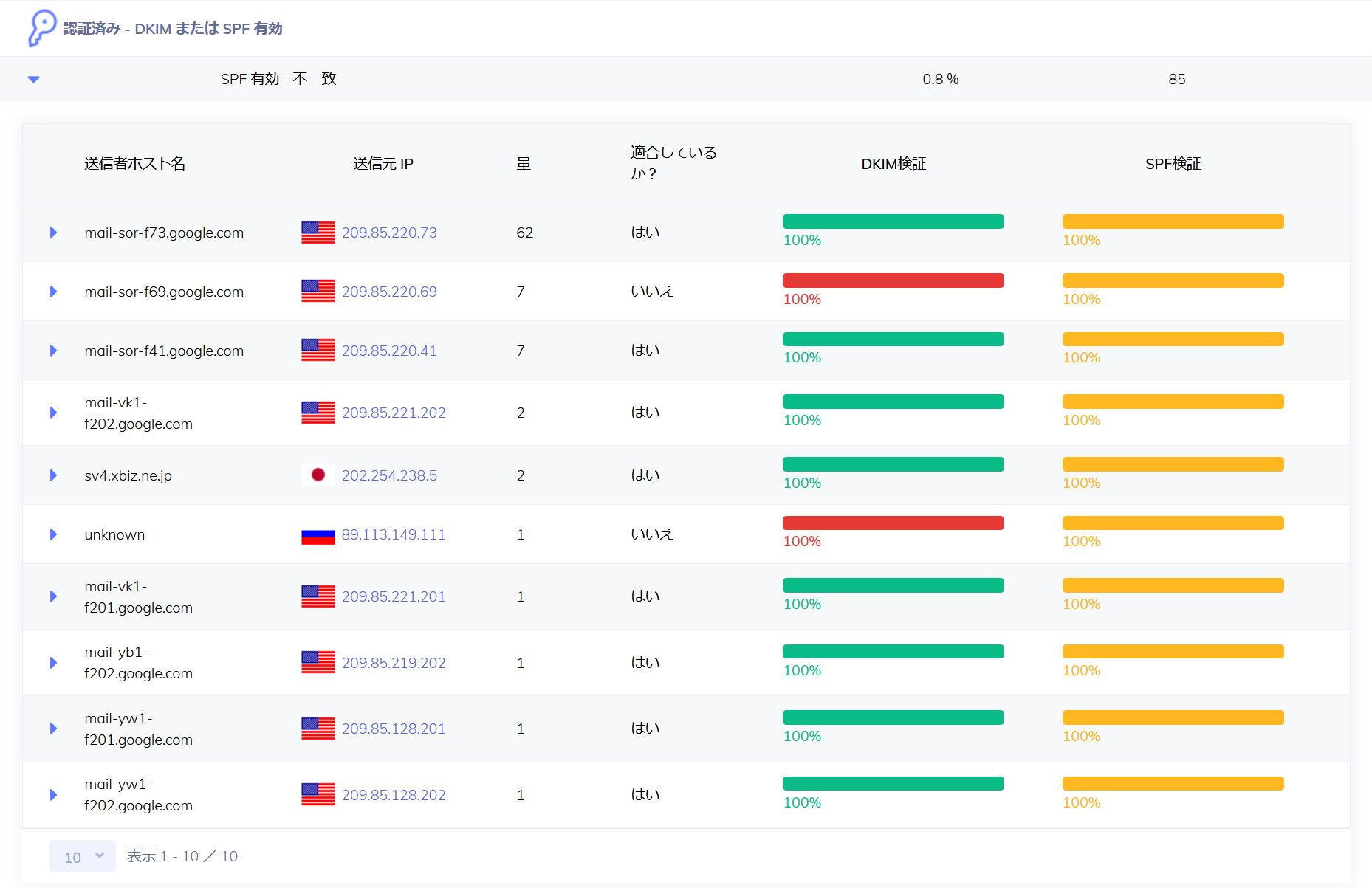The image size is (1372, 888).
Task: Click host name sv4.xbiz.ne.jp
Action: point(128,475)
